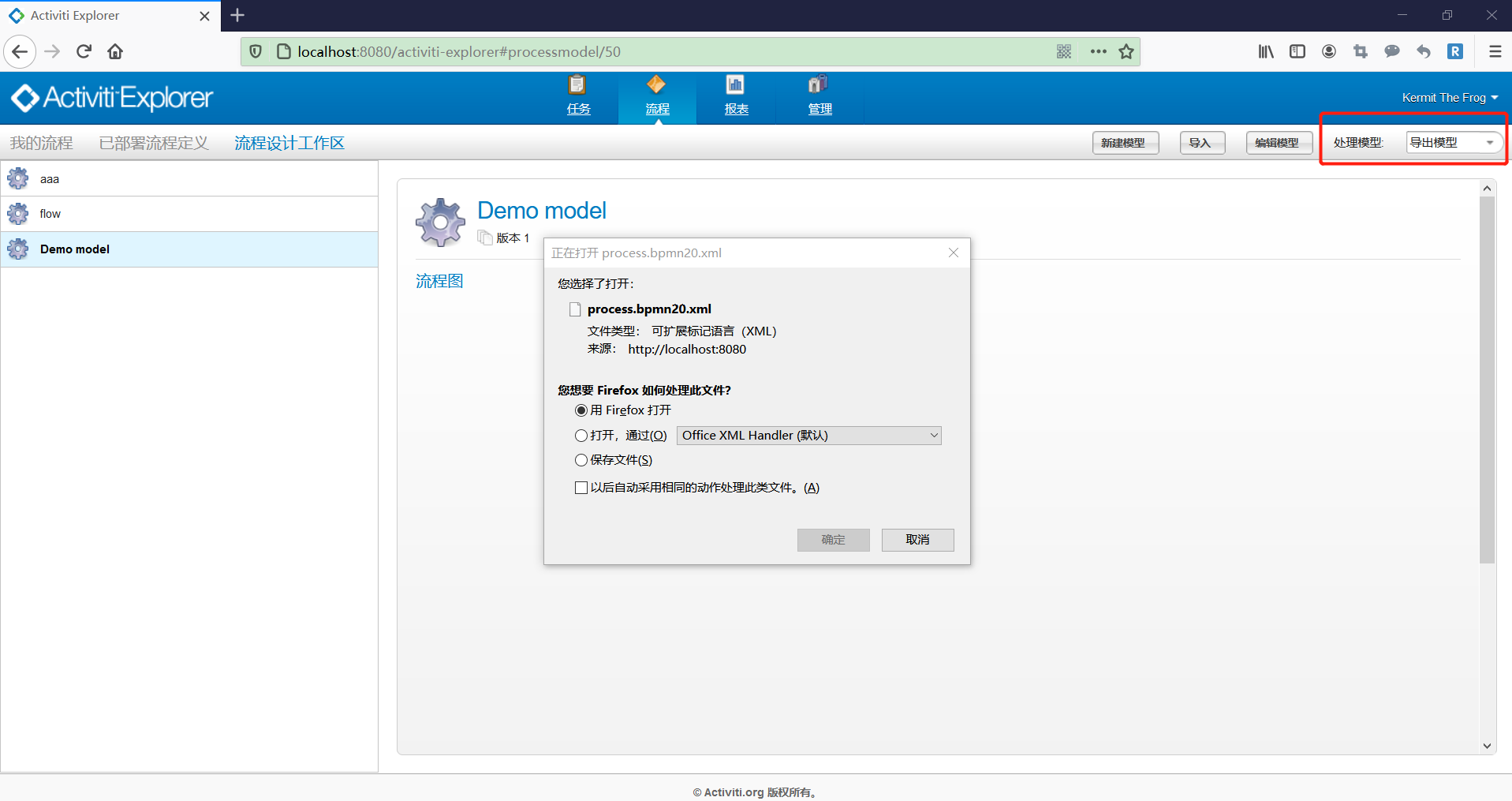Viewport: 1512px width, 801px height.
Task: Select the aaa model row
Action: (189, 179)
